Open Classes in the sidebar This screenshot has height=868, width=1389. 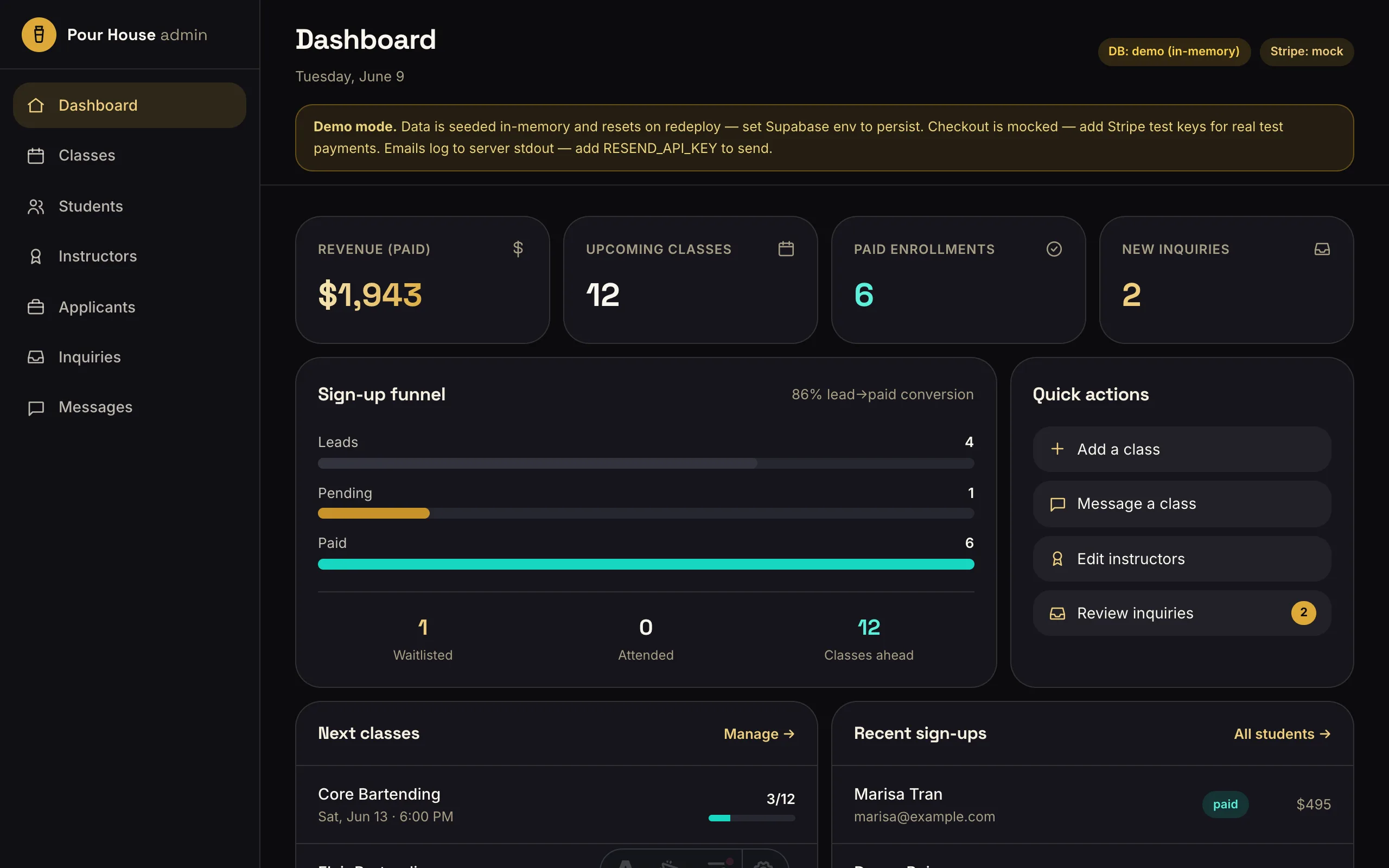tap(130, 156)
